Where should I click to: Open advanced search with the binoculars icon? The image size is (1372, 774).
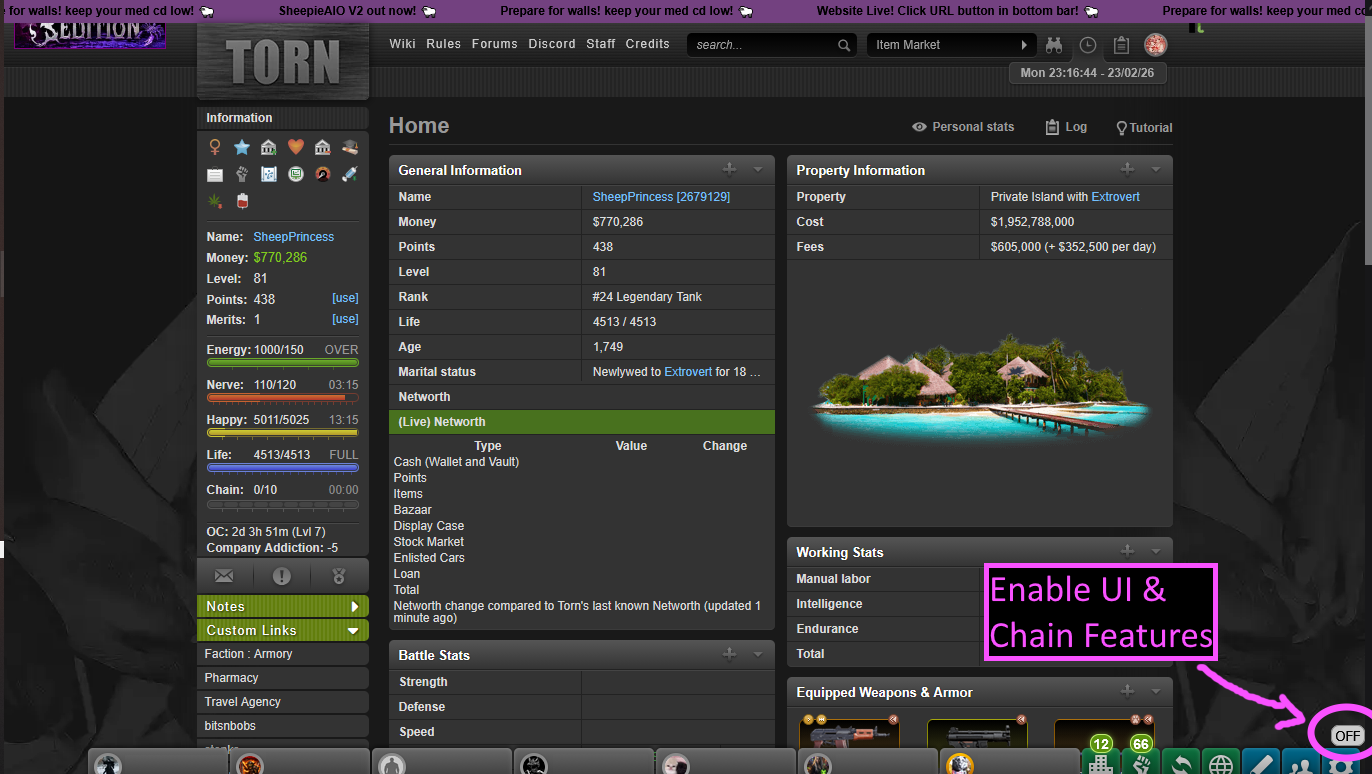[1055, 45]
